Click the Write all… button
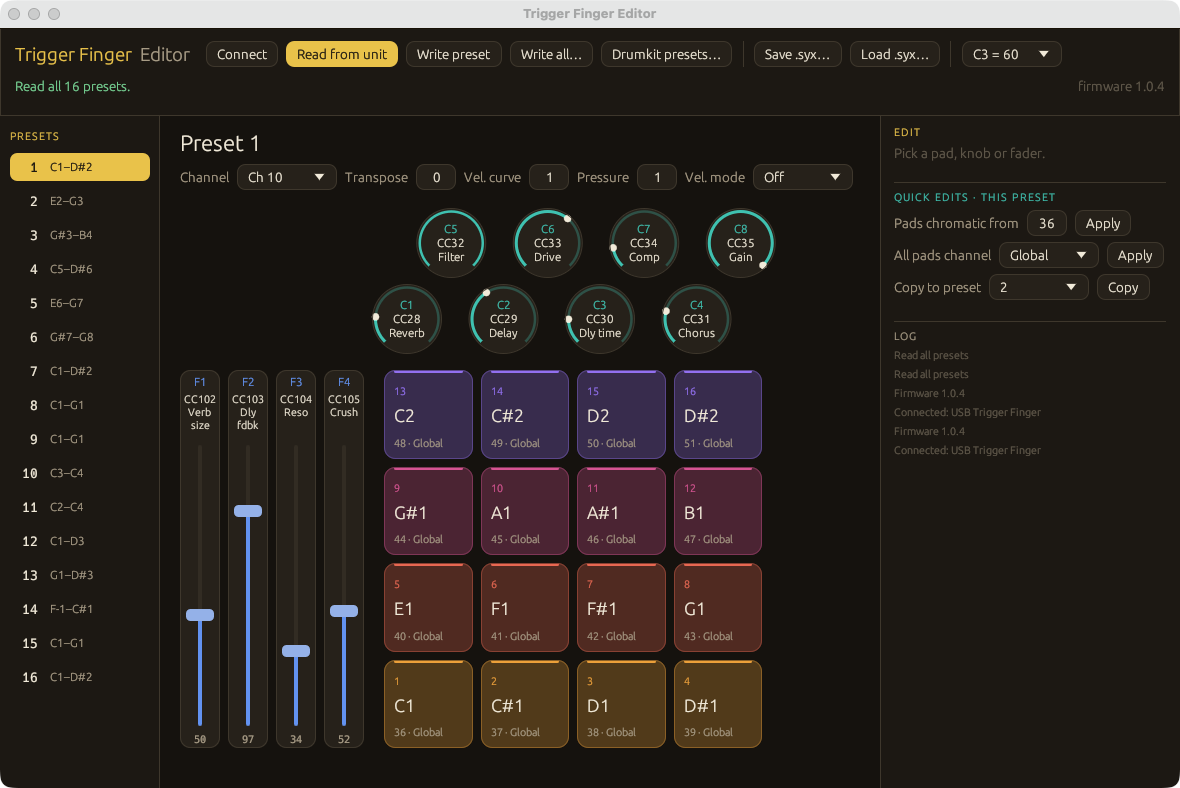The height and width of the screenshot is (788, 1180). (x=551, y=54)
